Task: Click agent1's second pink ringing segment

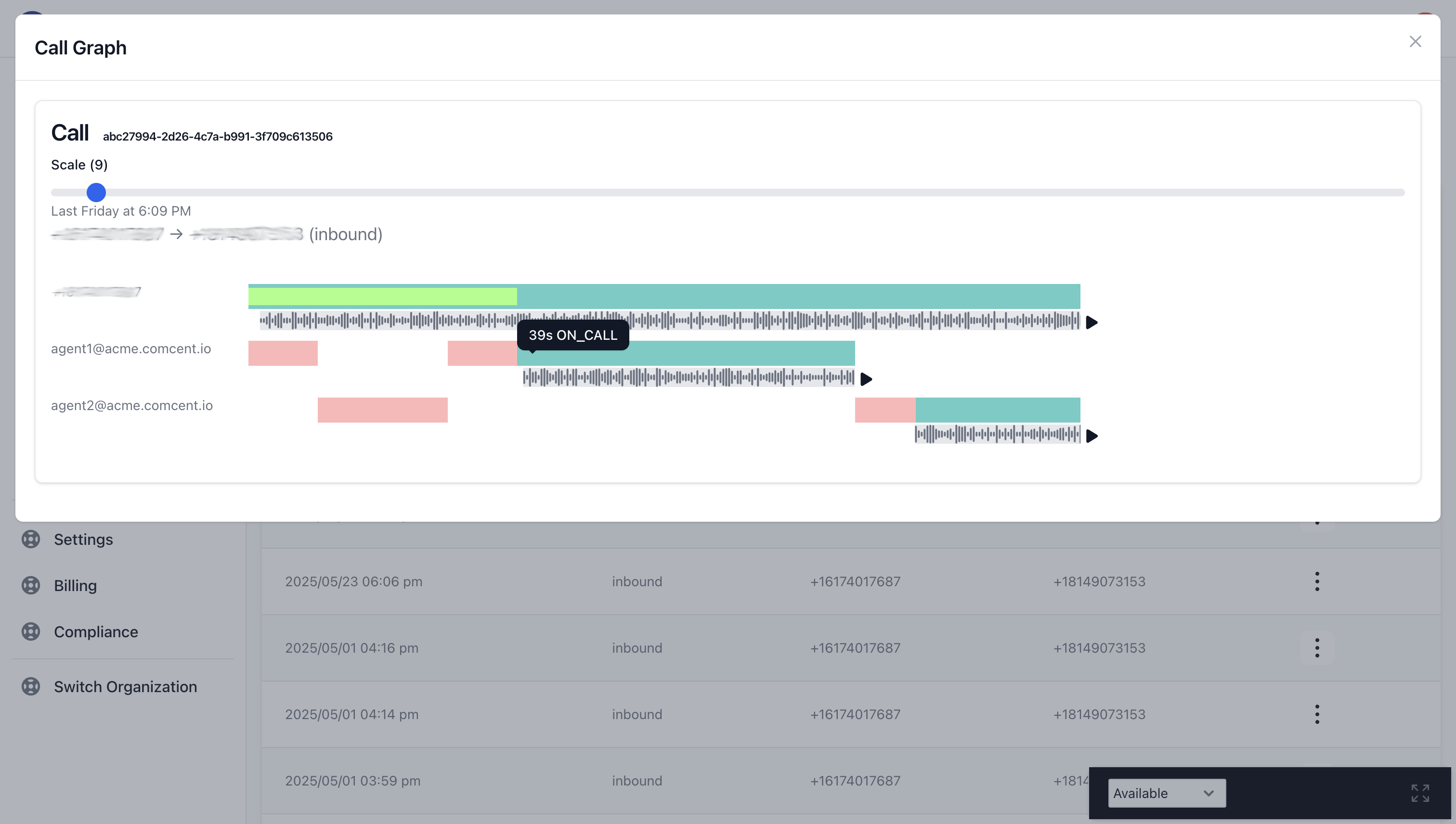Action: [x=482, y=353]
